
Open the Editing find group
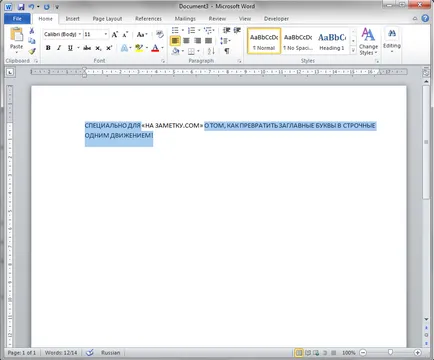[392, 40]
